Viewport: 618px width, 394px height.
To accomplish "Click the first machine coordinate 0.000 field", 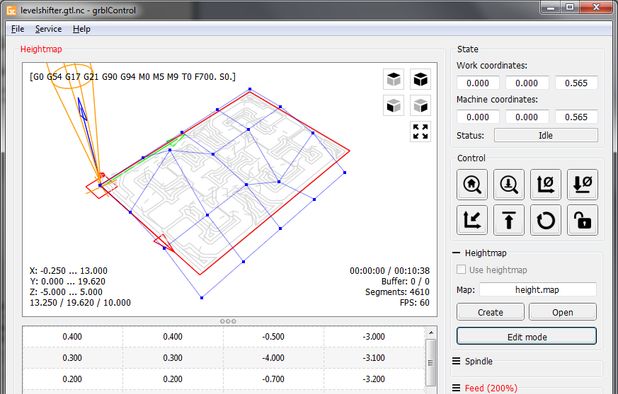I will click(x=478, y=117).
